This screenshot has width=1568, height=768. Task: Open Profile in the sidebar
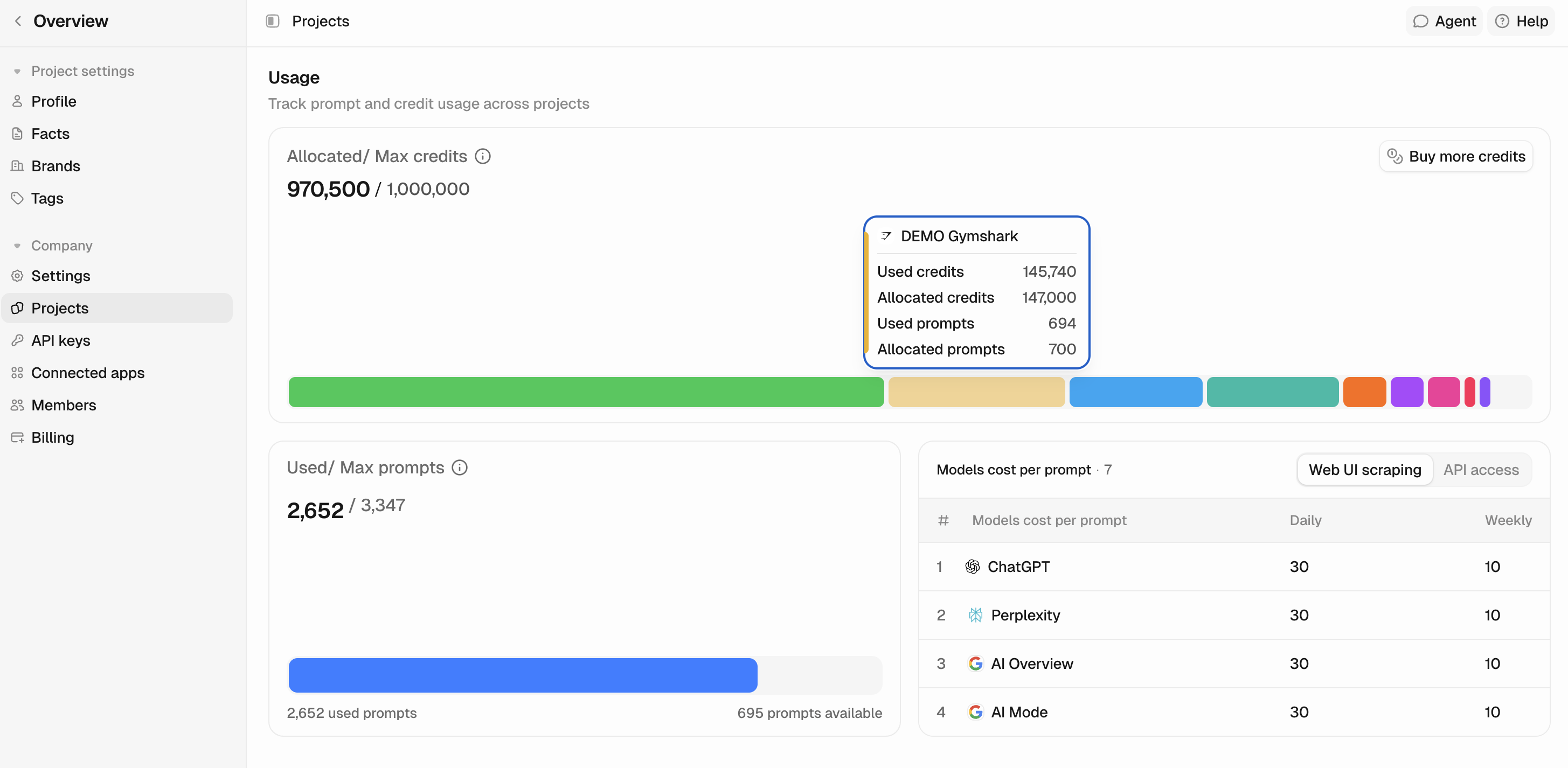coord(117,102)
